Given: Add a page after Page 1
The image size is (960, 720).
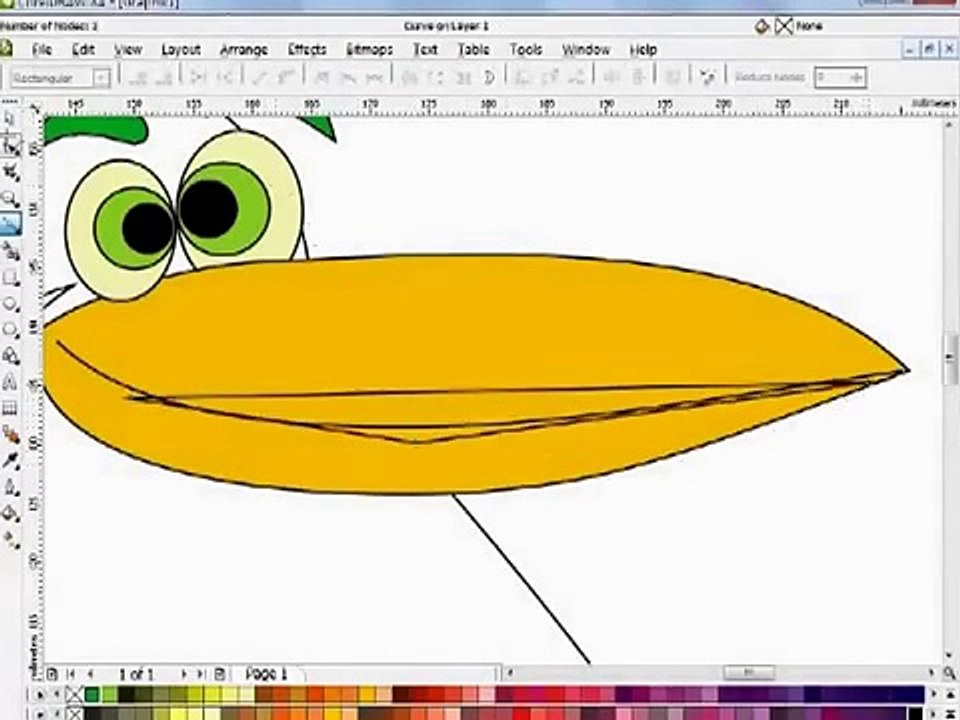Looking at the screenshot, I should tap(220, 674).
